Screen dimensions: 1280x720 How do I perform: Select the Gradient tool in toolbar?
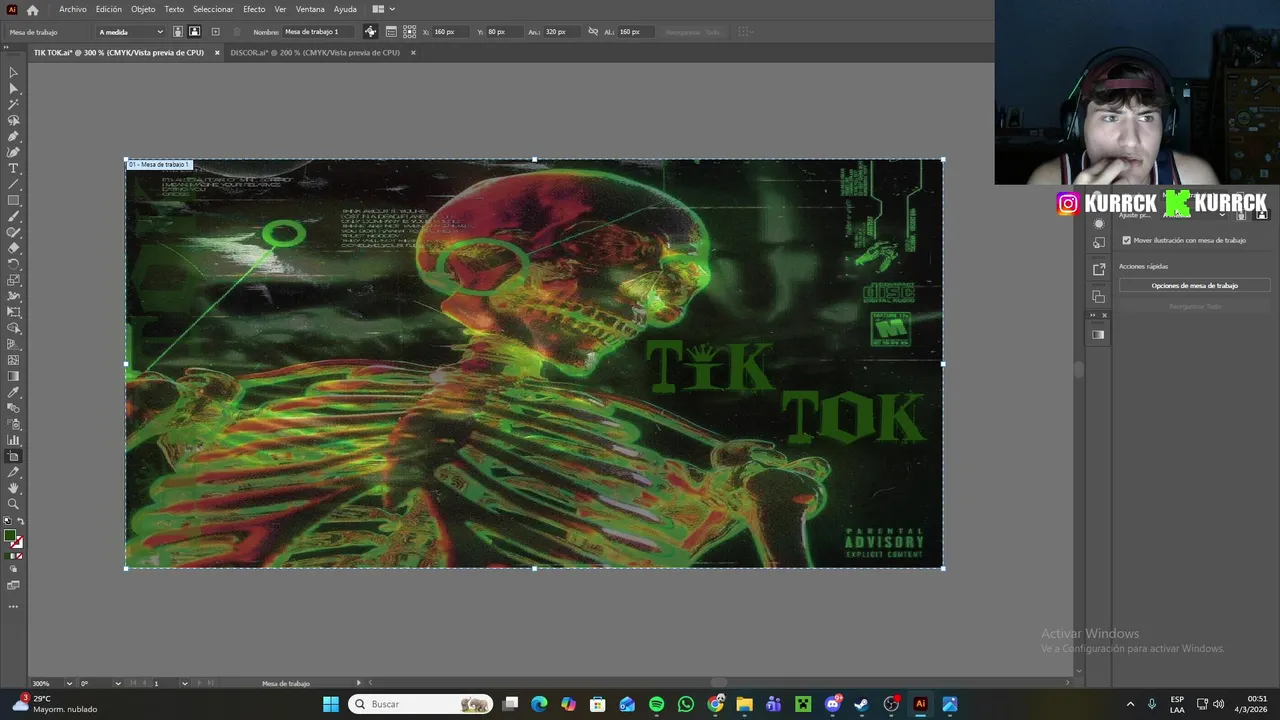(13, 377)
